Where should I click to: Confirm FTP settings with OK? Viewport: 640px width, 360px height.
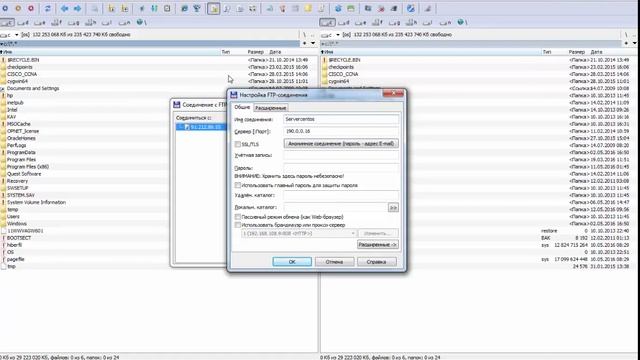click(x=292, y=262)
